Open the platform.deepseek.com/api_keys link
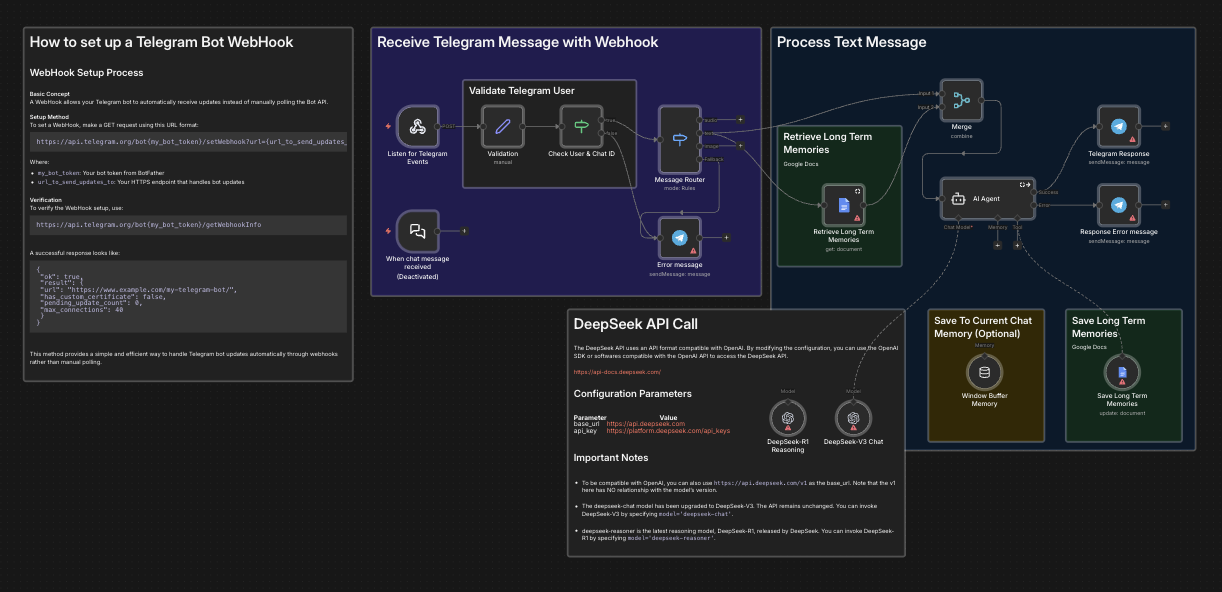 (668, 431)
